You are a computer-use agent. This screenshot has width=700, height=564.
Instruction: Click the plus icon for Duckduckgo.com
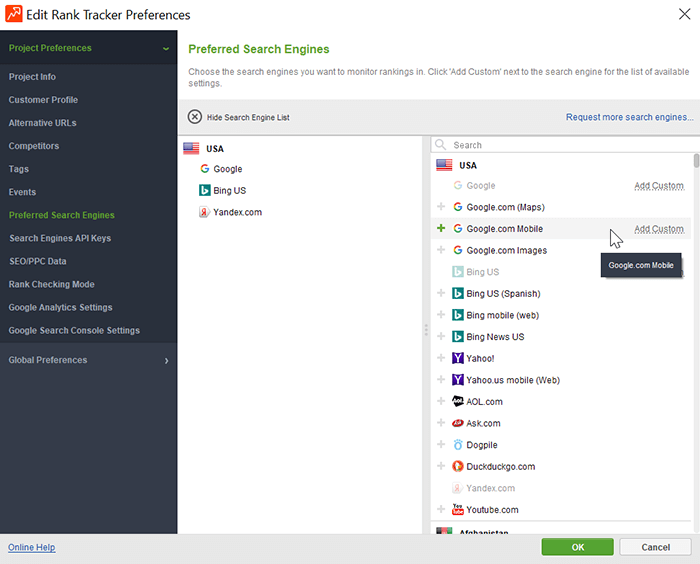pos(441,466)
